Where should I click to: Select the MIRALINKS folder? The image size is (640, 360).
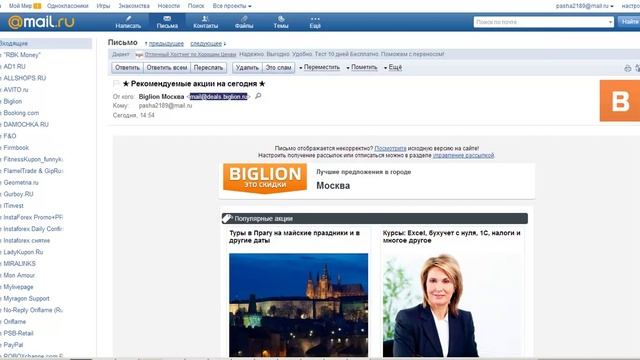point(19,264)
